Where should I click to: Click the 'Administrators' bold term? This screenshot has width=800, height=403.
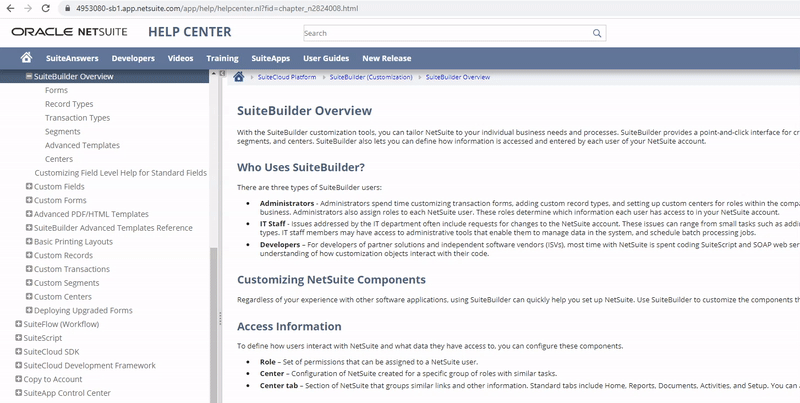pyautogui.click(x=287, y=204)
